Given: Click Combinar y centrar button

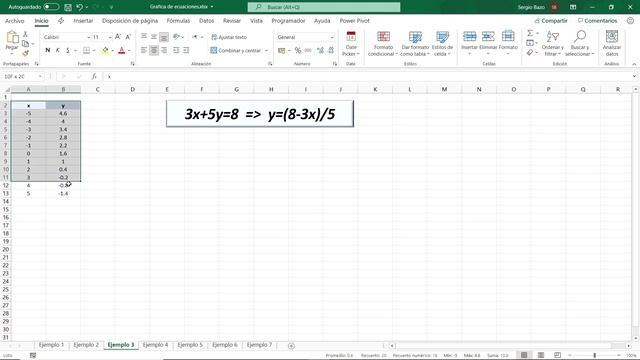Looking at the screenshot, I should click(236, 51).
